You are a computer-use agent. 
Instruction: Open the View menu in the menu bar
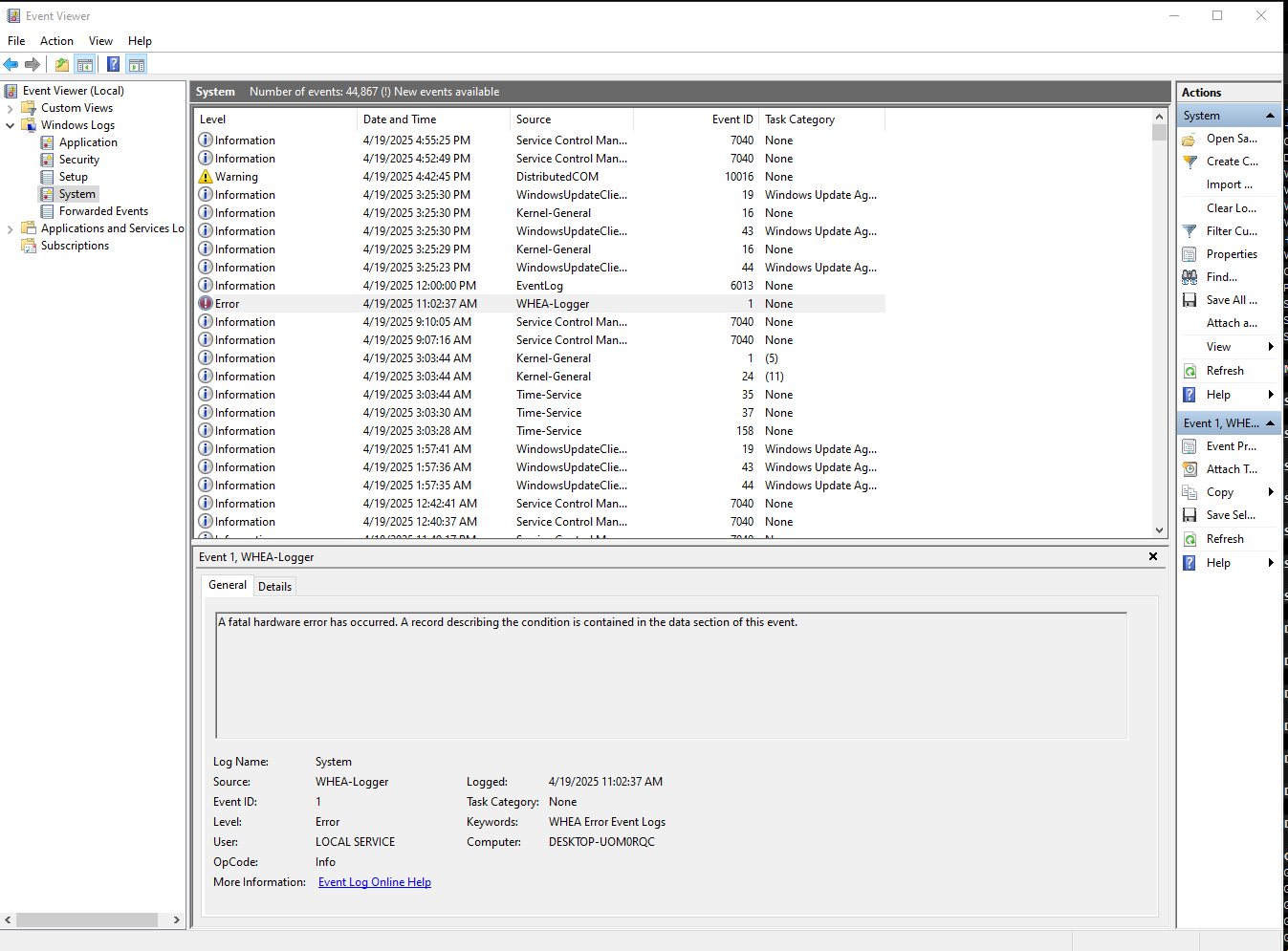point(100,41)
